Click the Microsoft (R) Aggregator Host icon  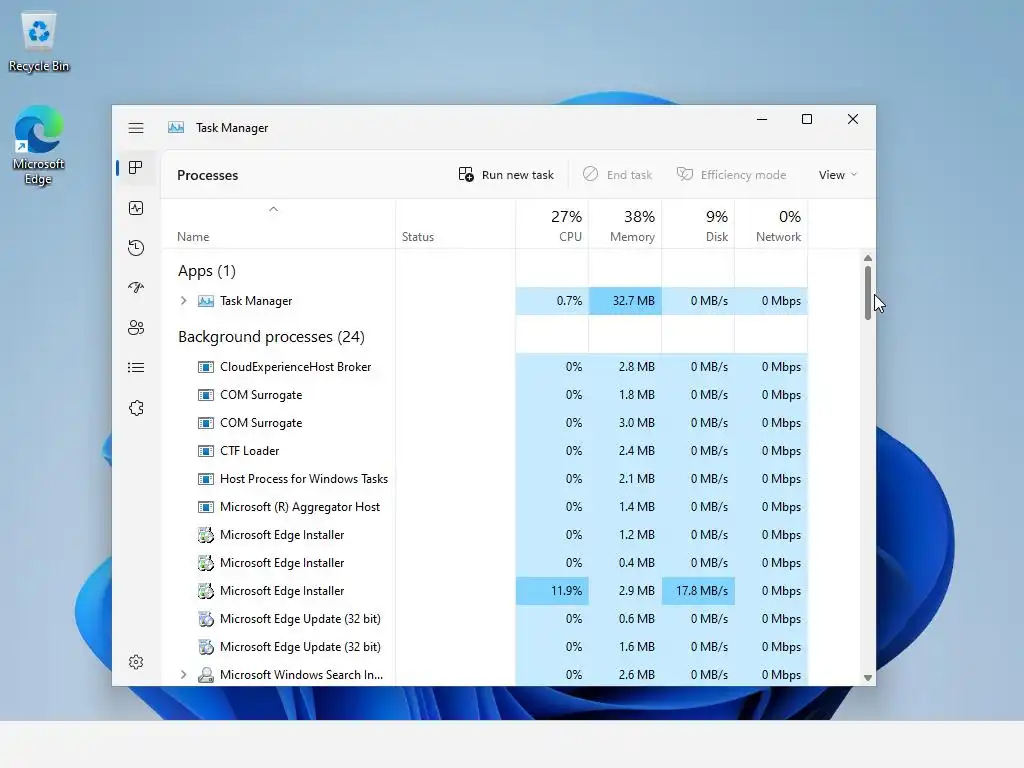coord(206,507)
